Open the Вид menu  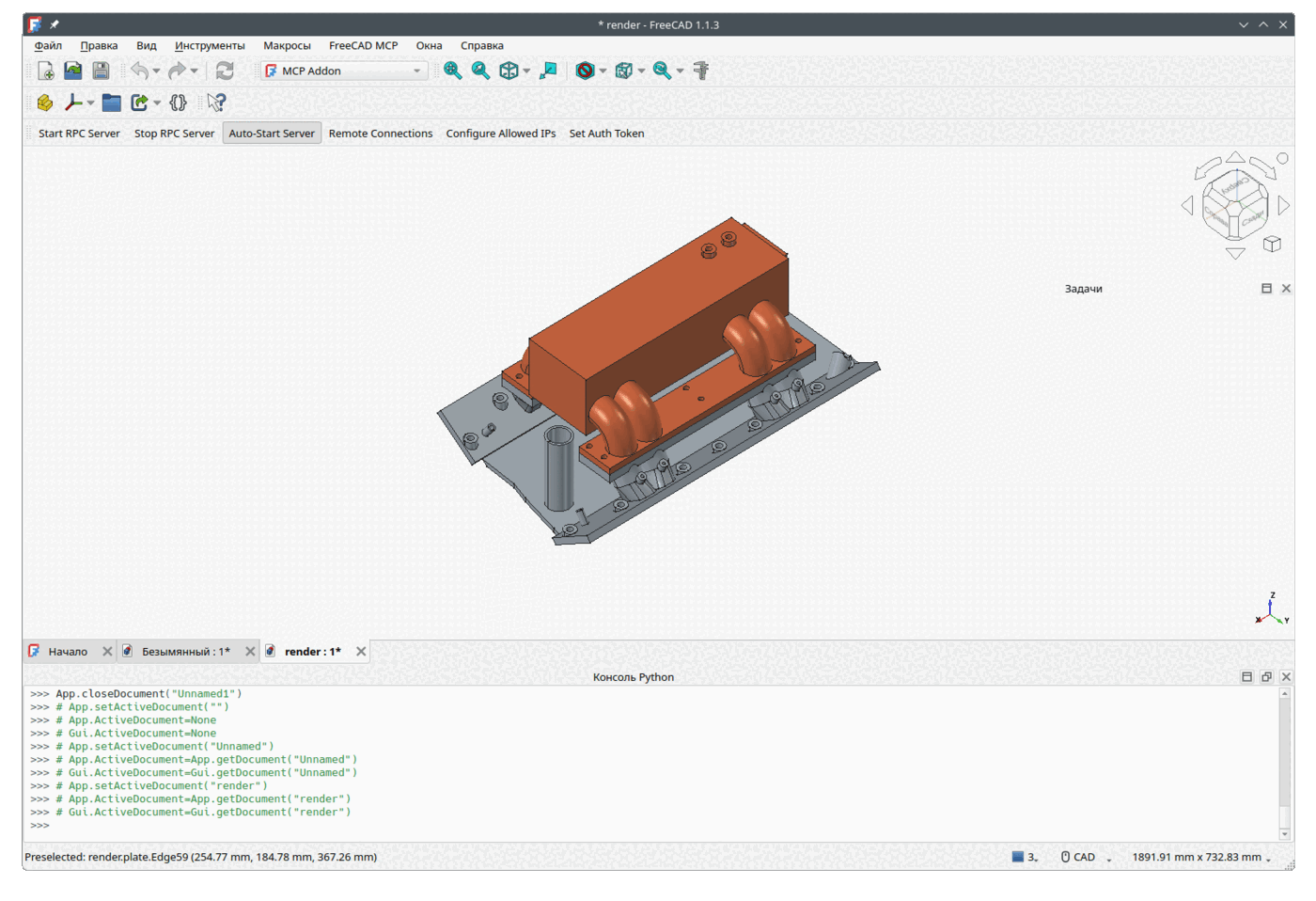[x=146, y=45]
